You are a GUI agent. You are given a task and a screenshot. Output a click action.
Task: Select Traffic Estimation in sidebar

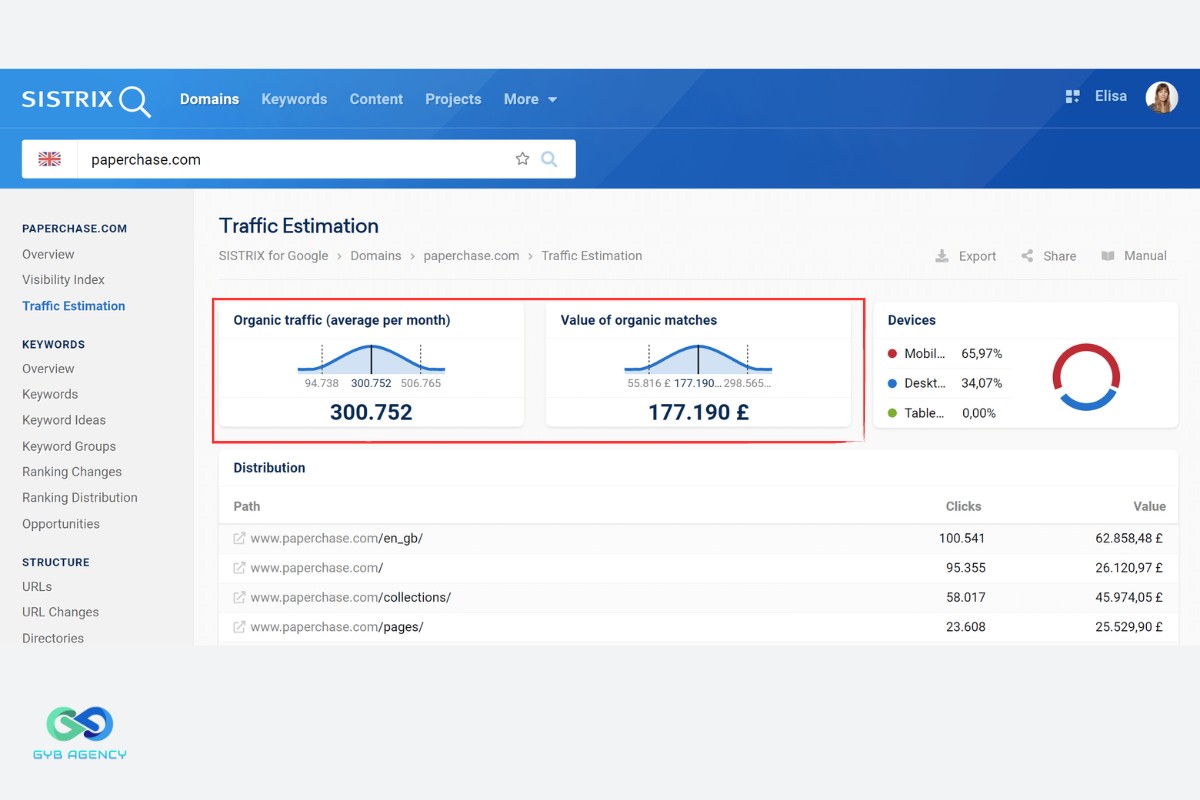coord(74,306)
